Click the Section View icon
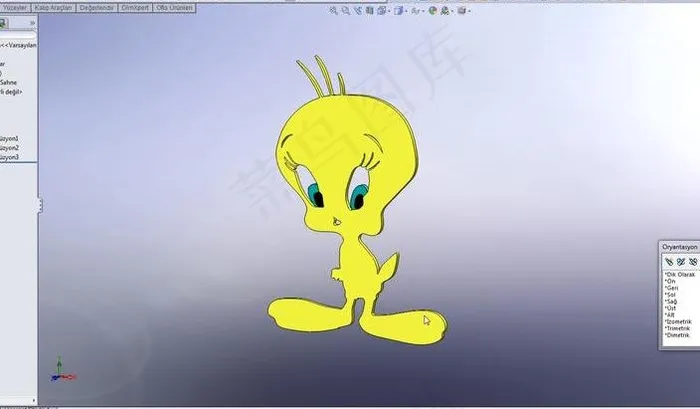Image resolution: width=700 pixels, height=409 pixels. pyautogui.click(x=369, y=11)
